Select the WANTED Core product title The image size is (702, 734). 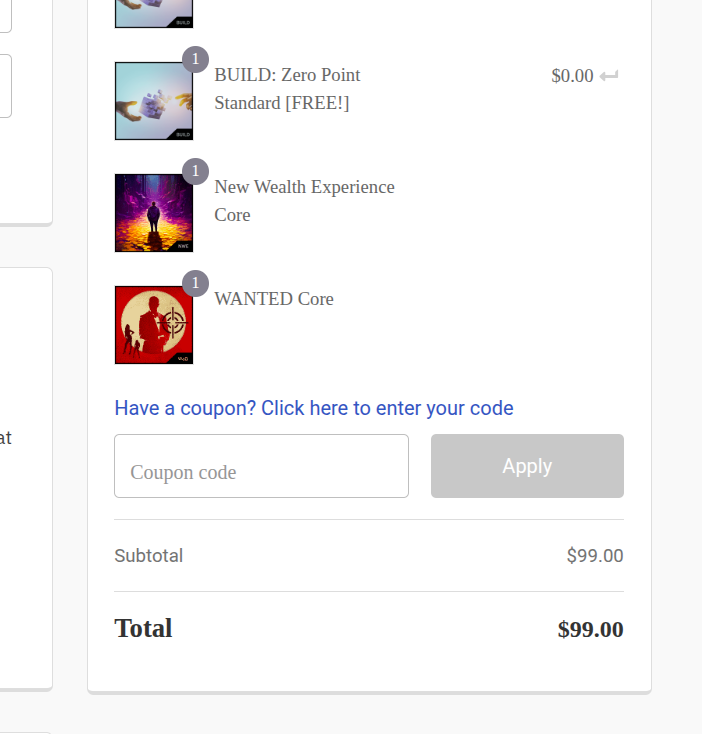tap(274, 299)
